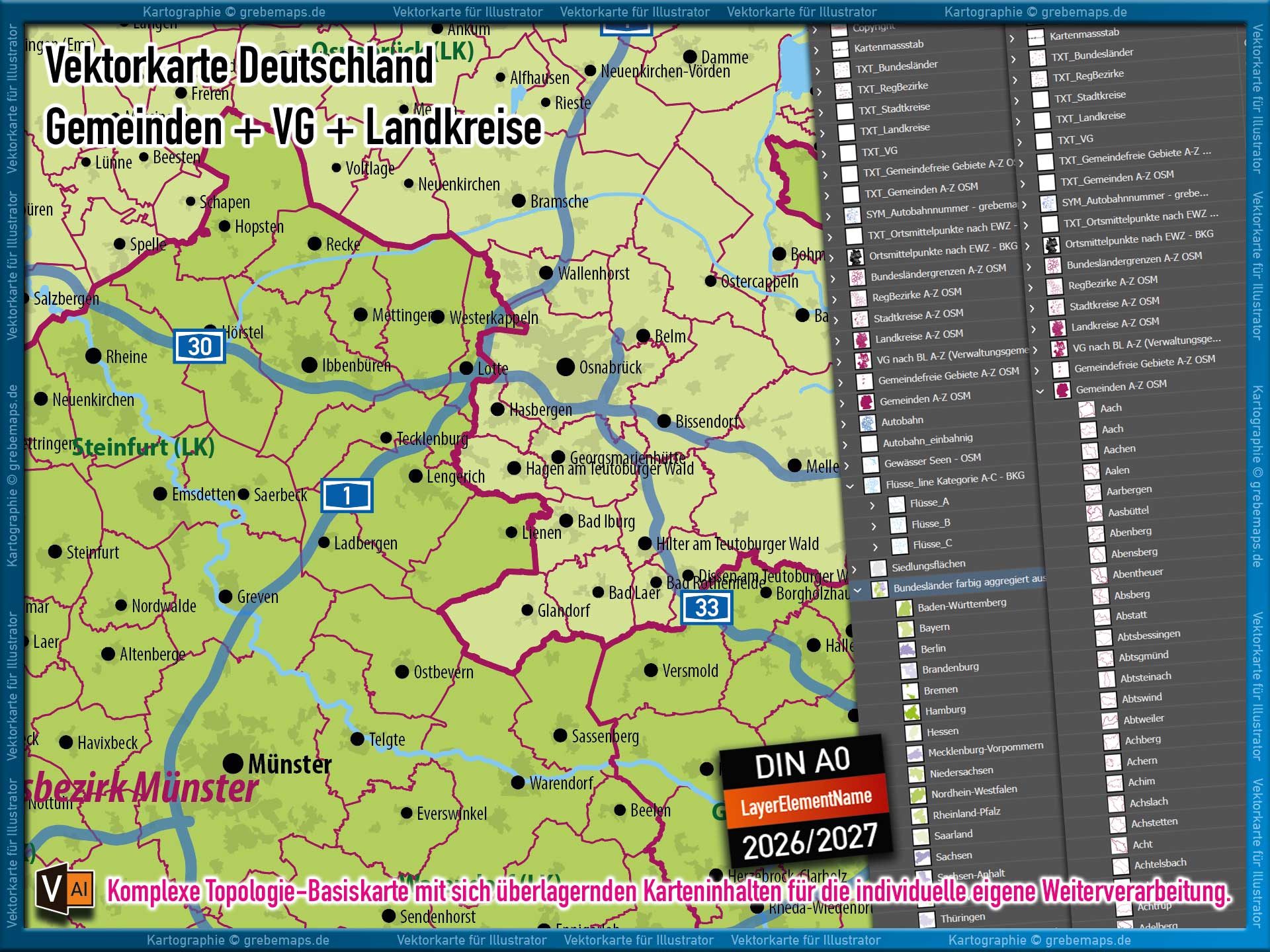Expand the Gewässer Seen - OSM layer
Screen dimensions: 1270x952
[847, 465]
